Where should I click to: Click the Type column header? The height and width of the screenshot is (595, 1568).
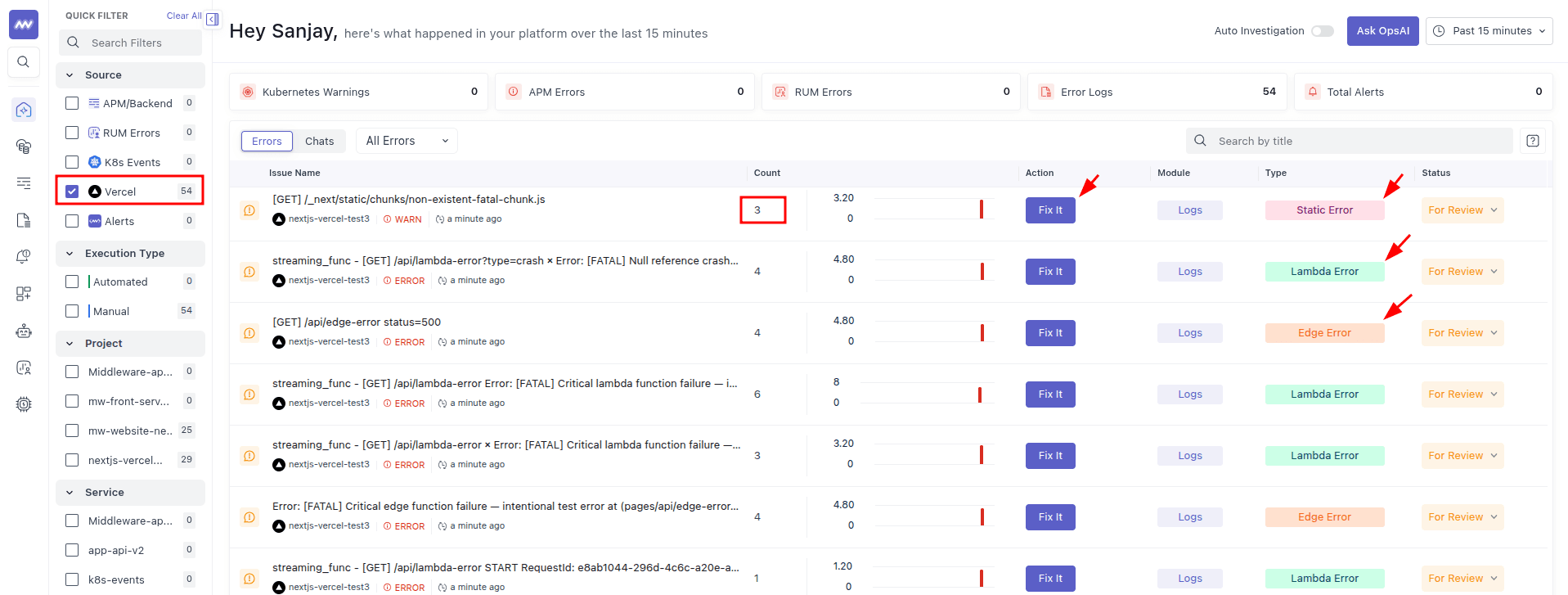pos(1275,173)
